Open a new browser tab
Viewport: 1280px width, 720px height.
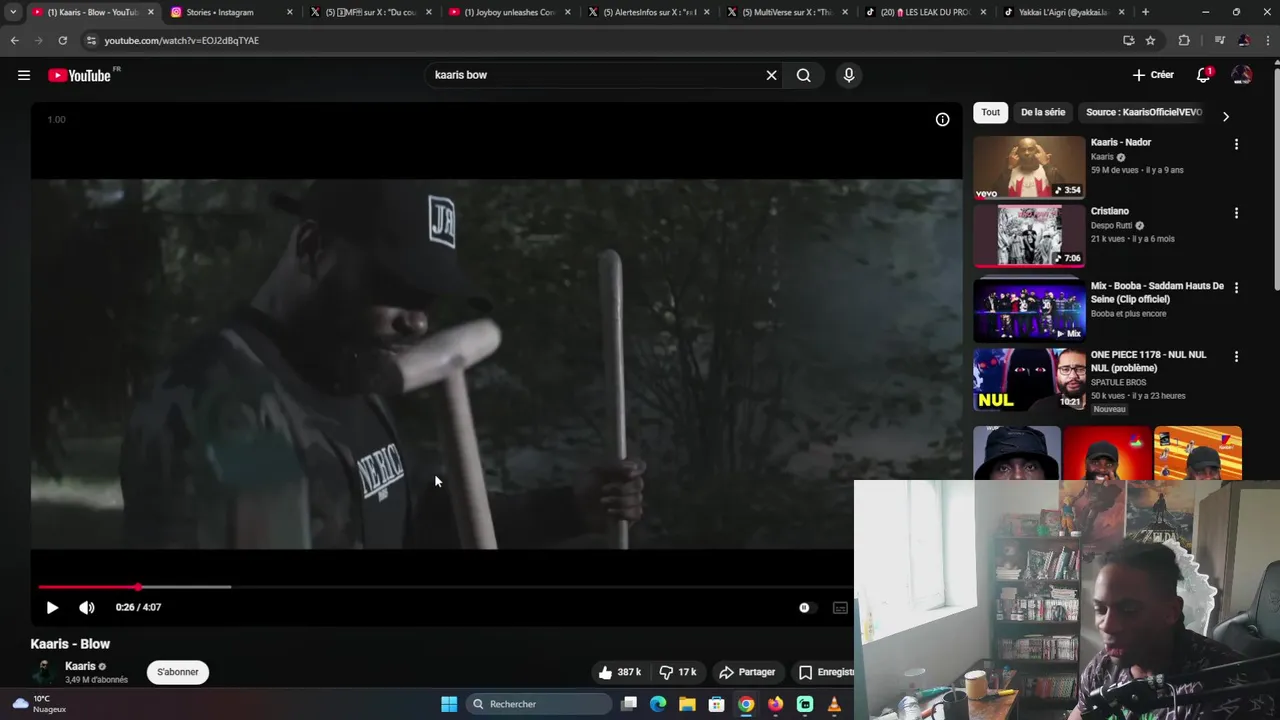coord(1145,12)
